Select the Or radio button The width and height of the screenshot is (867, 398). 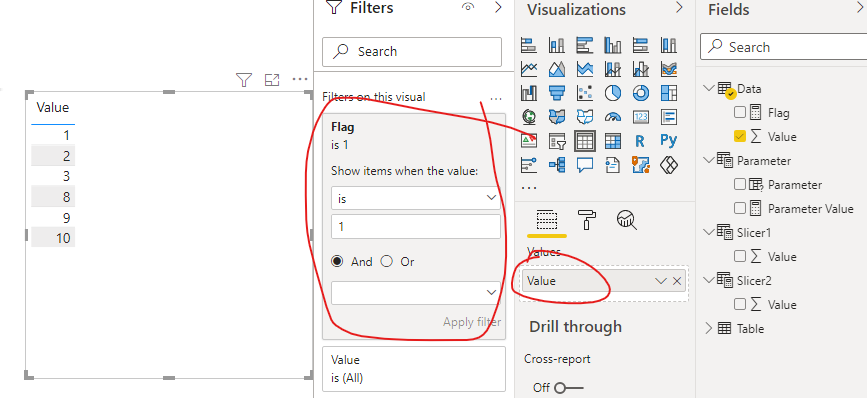click(387, 261)
